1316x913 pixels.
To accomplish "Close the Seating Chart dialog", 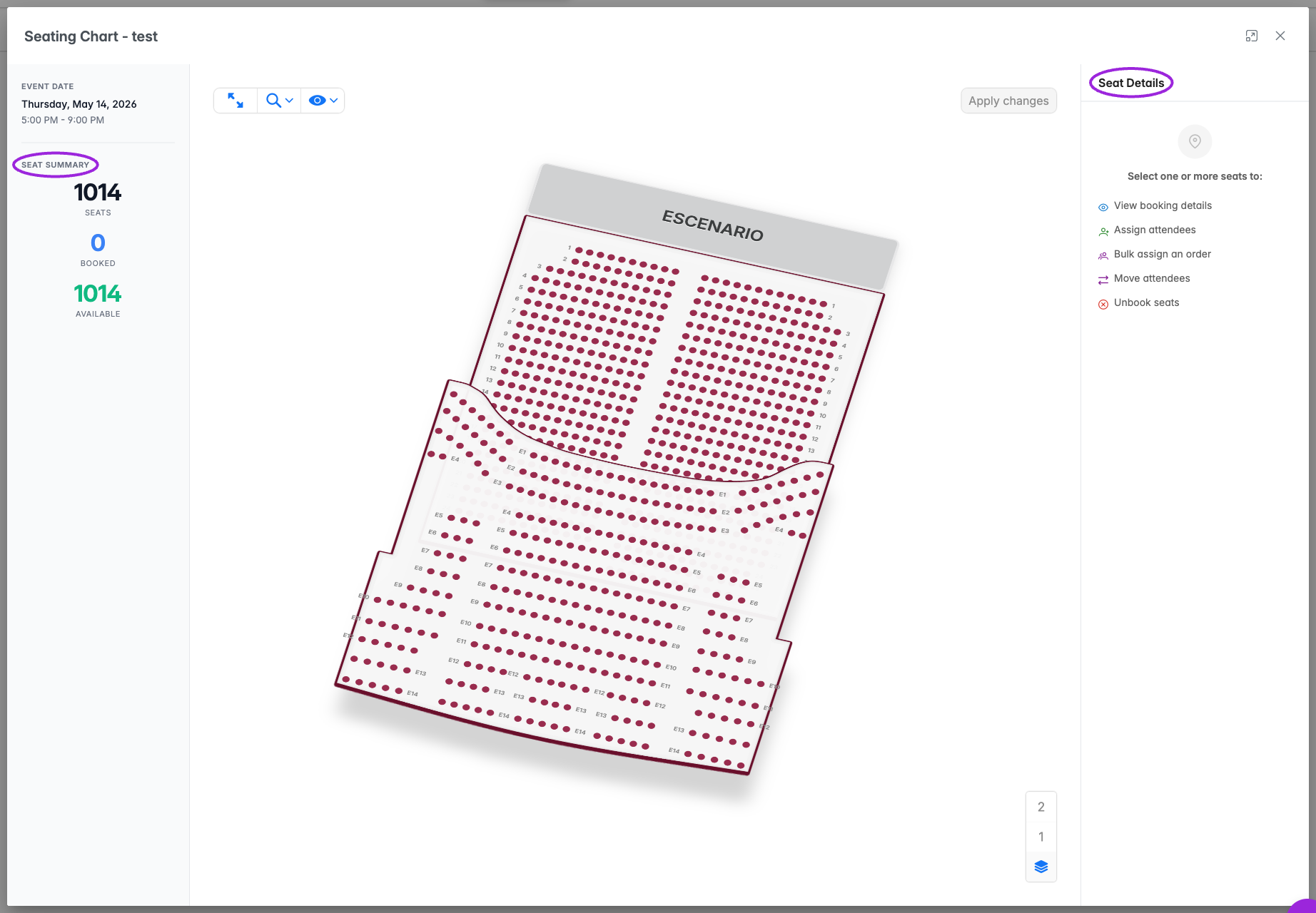I will coord(1280,36).
